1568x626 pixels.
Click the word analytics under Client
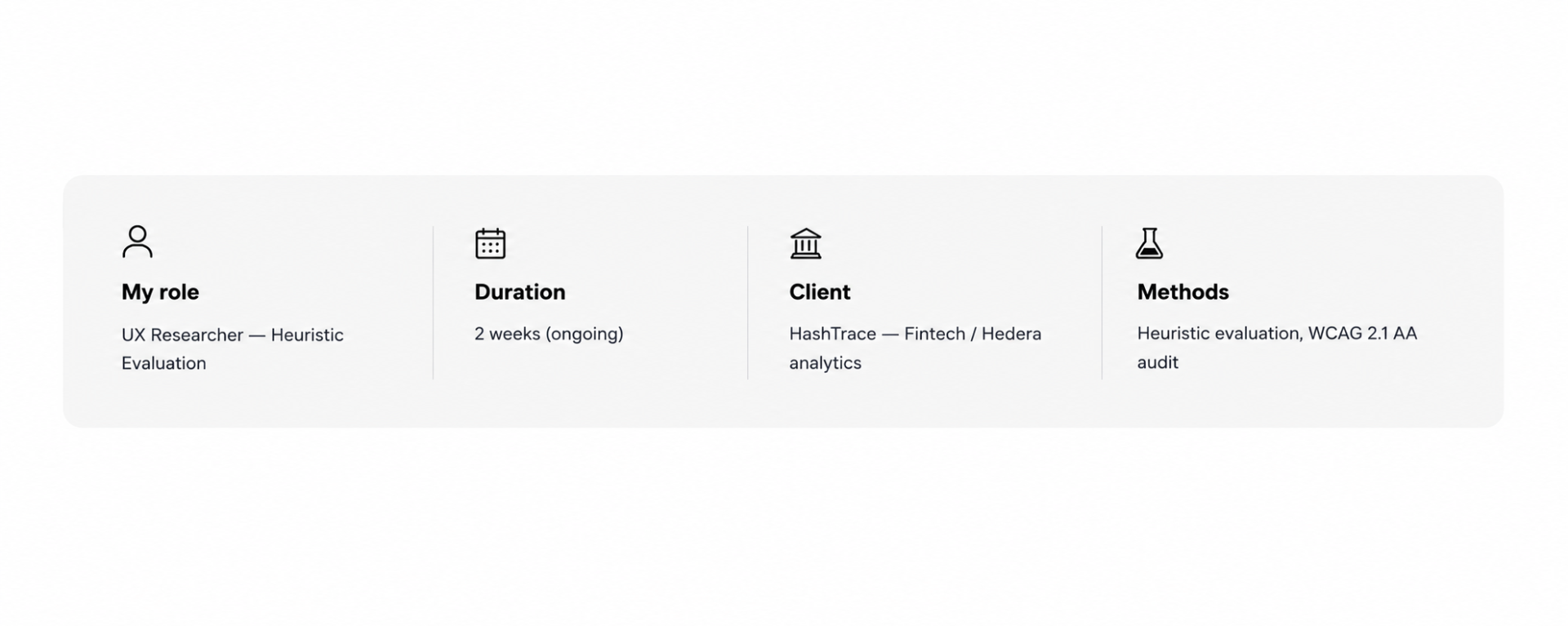click(825, 363)
